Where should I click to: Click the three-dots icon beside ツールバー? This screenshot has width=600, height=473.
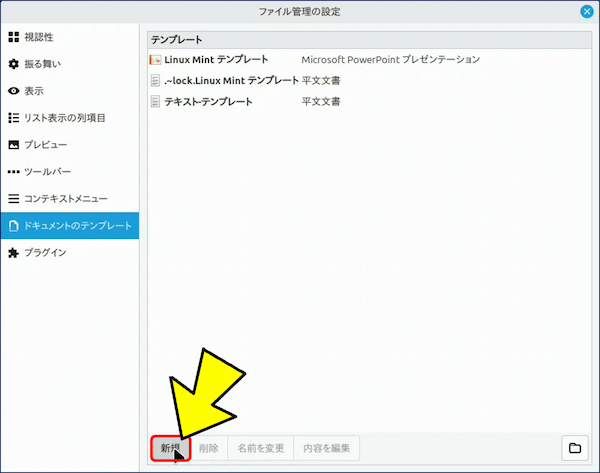[x=14, y=171]
